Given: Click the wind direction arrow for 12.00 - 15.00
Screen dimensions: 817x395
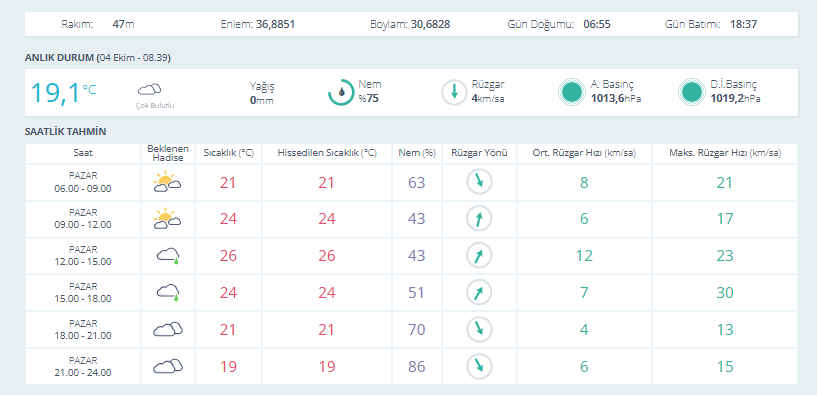Looking at the screenshot, I should pos(479,256).
